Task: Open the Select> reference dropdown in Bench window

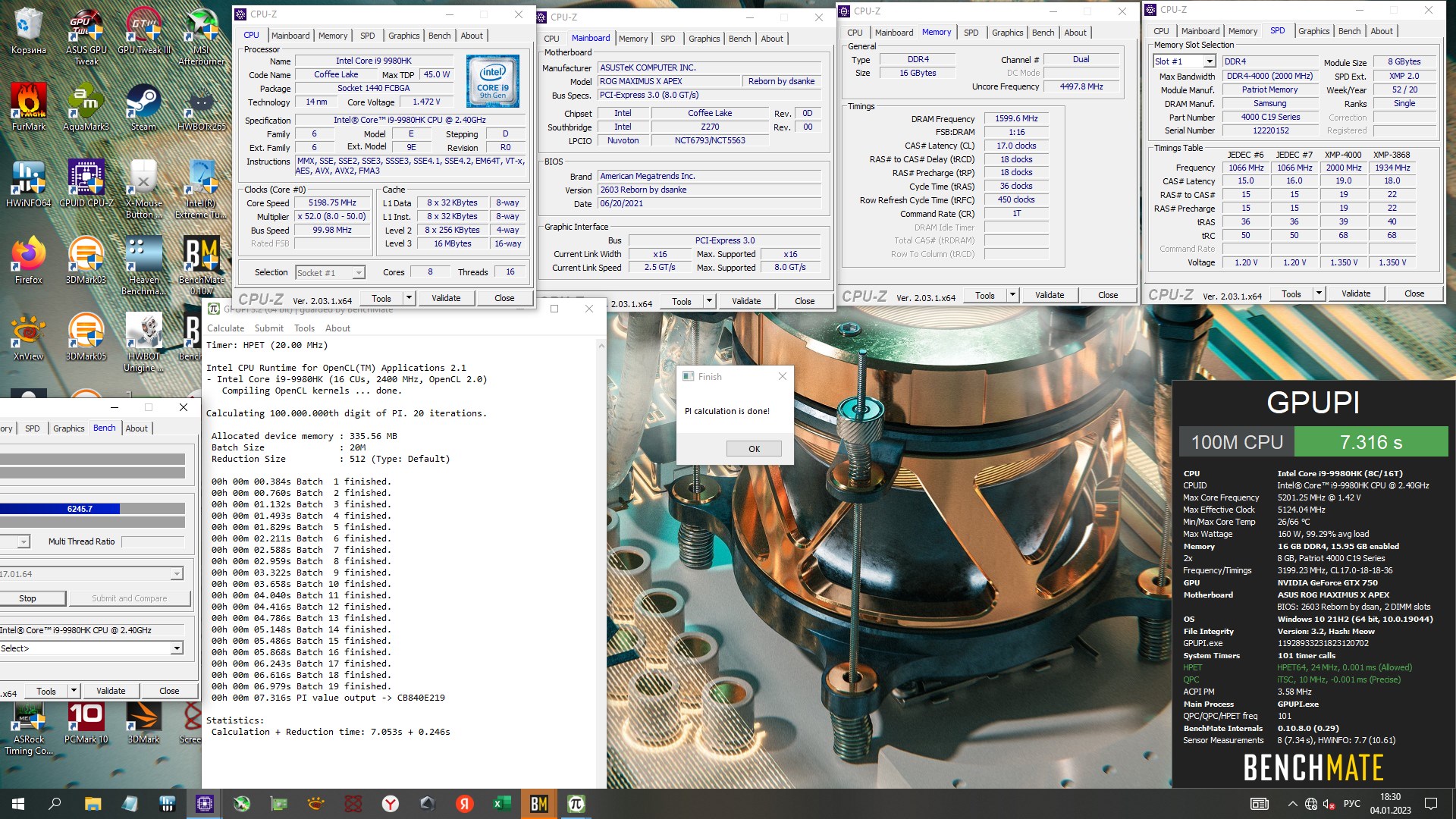Action: 92,648
